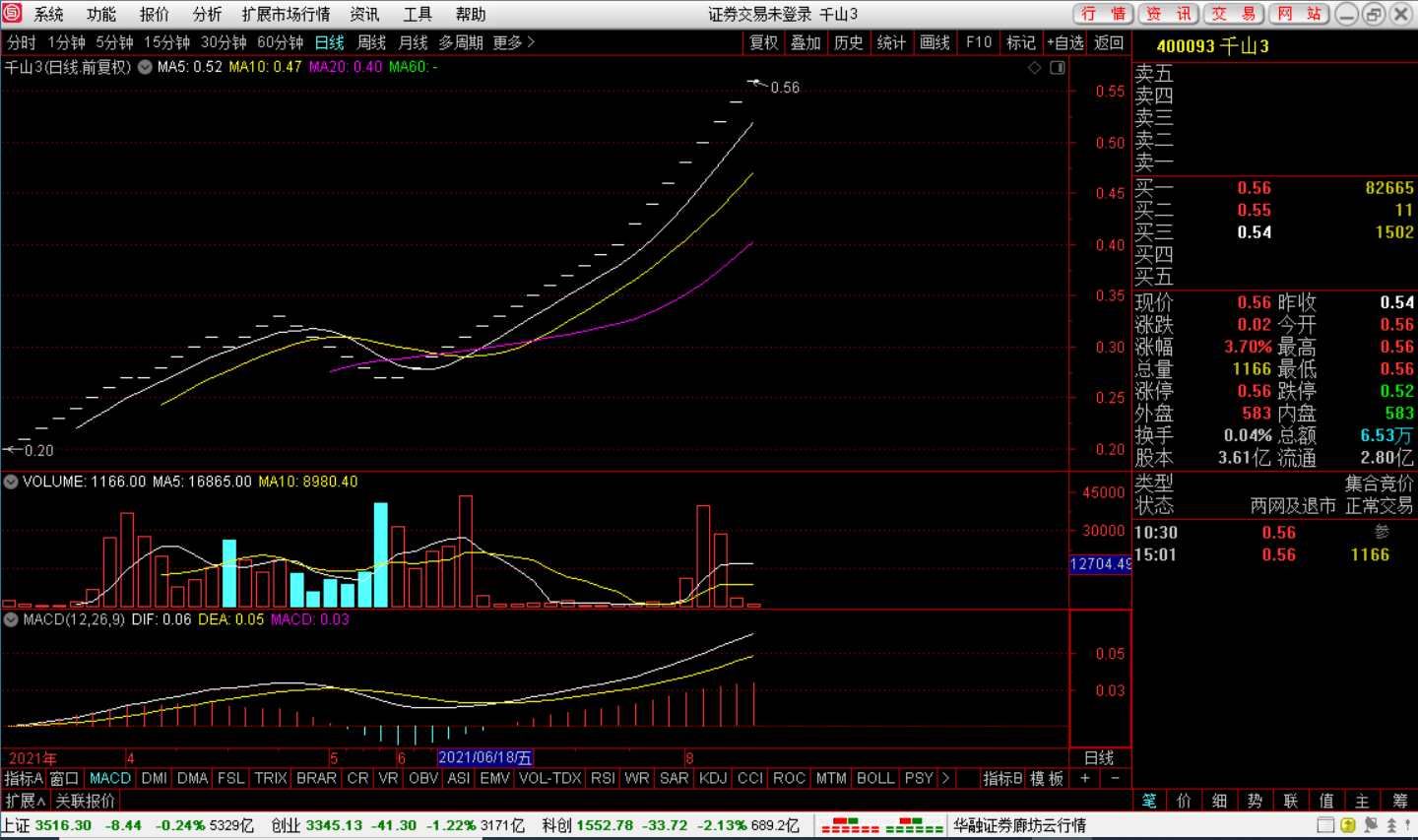The image size is (1418, 840).
Task: Expand the 更多 periods dropdown
Action: point(514,42)
